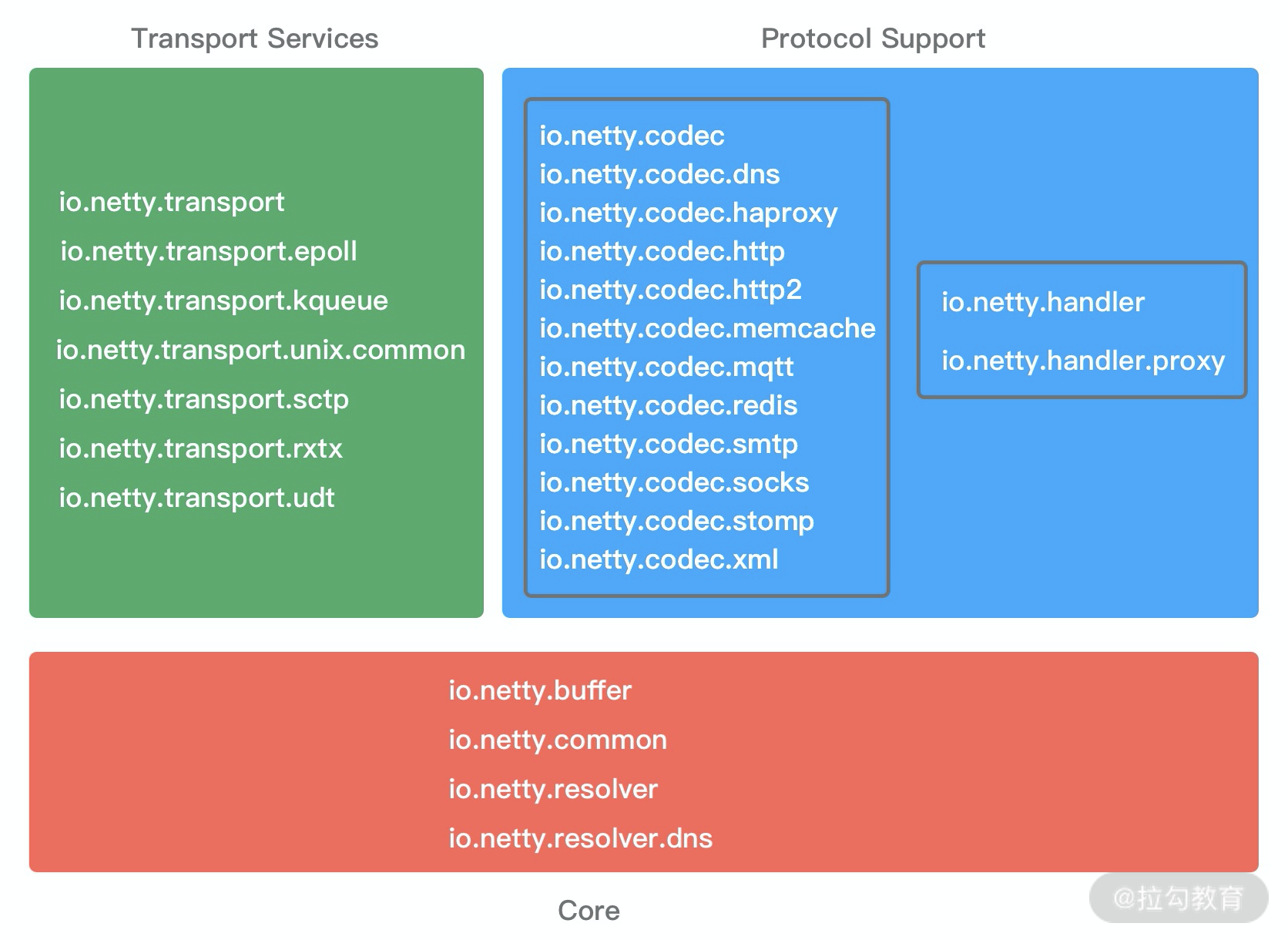Click io.netty.codec.memcache in Protocol Support
Image resolution: width=1288 pixels, height=940 pixels.
point(707,328)
